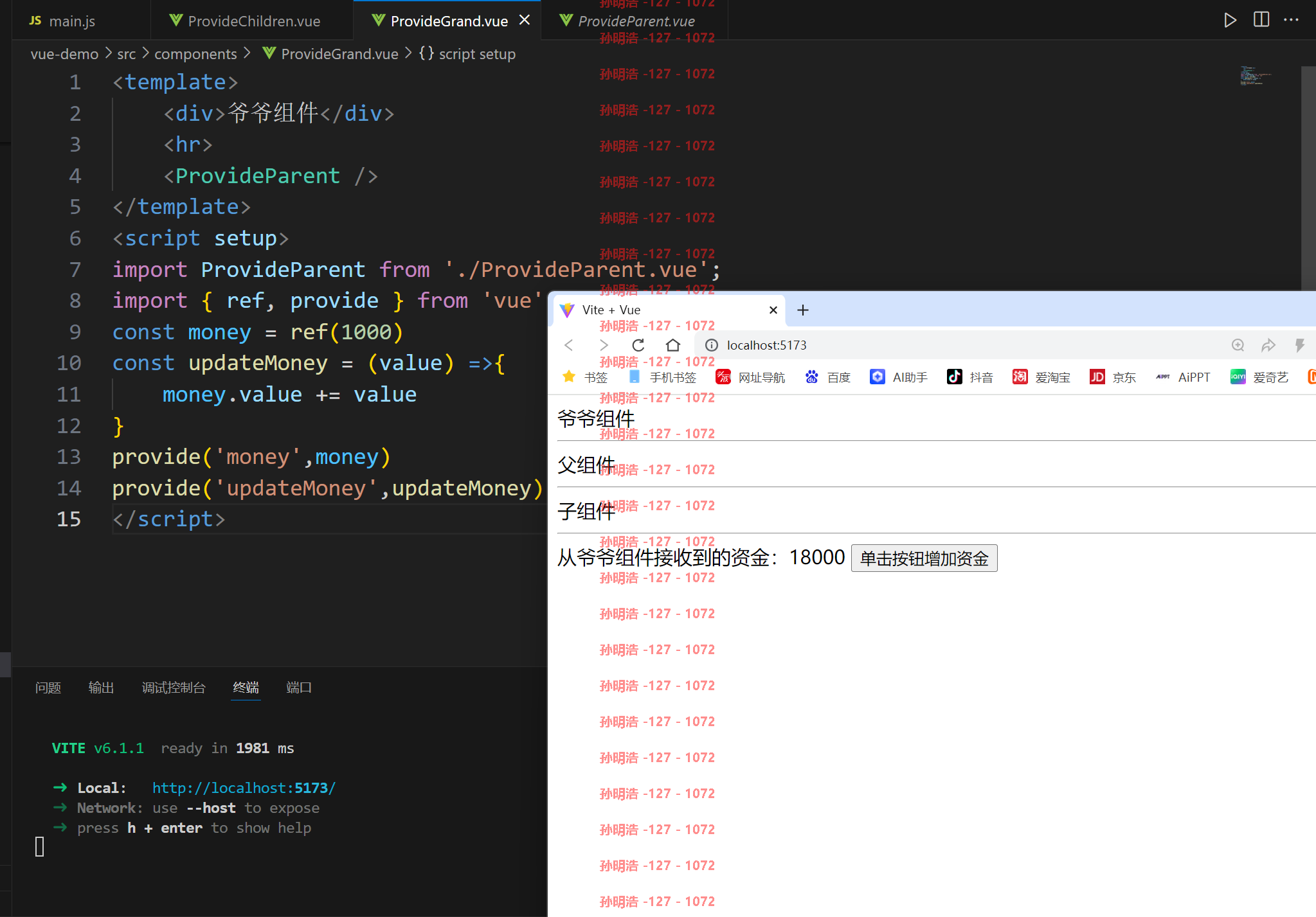The width and height of the screenshot is (1316, 917).
Task: Open the 网址导航 bookmark
Action: tap(750, 377)
